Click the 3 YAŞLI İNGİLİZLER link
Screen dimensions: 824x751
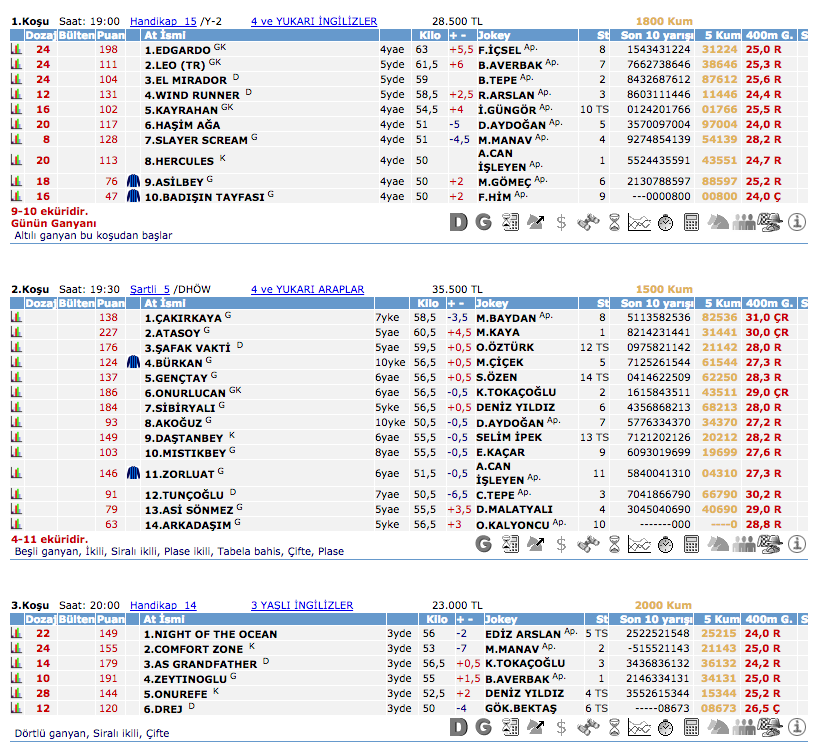click(301, 605)
